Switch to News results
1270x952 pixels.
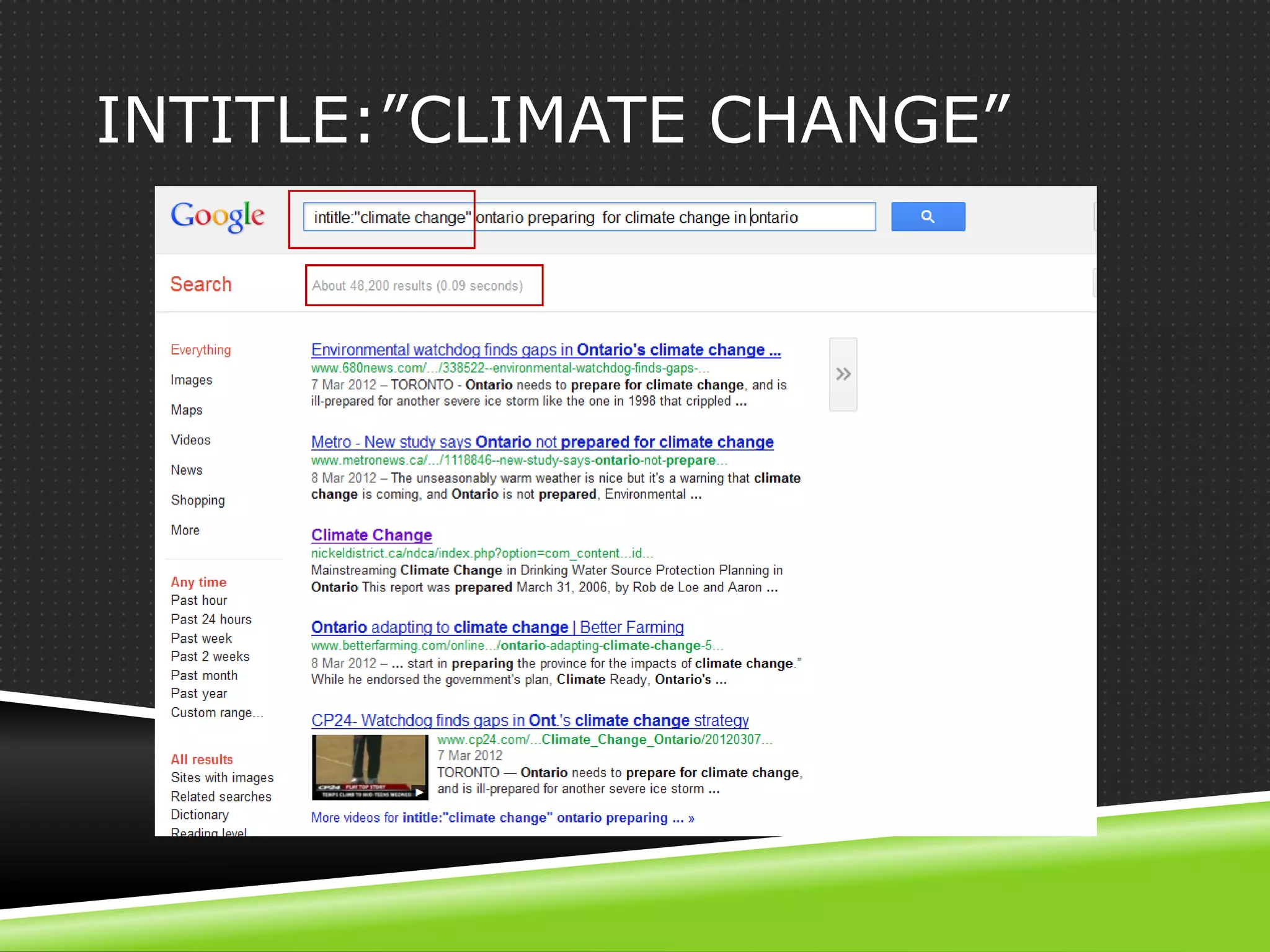click(x=186, y=470)
